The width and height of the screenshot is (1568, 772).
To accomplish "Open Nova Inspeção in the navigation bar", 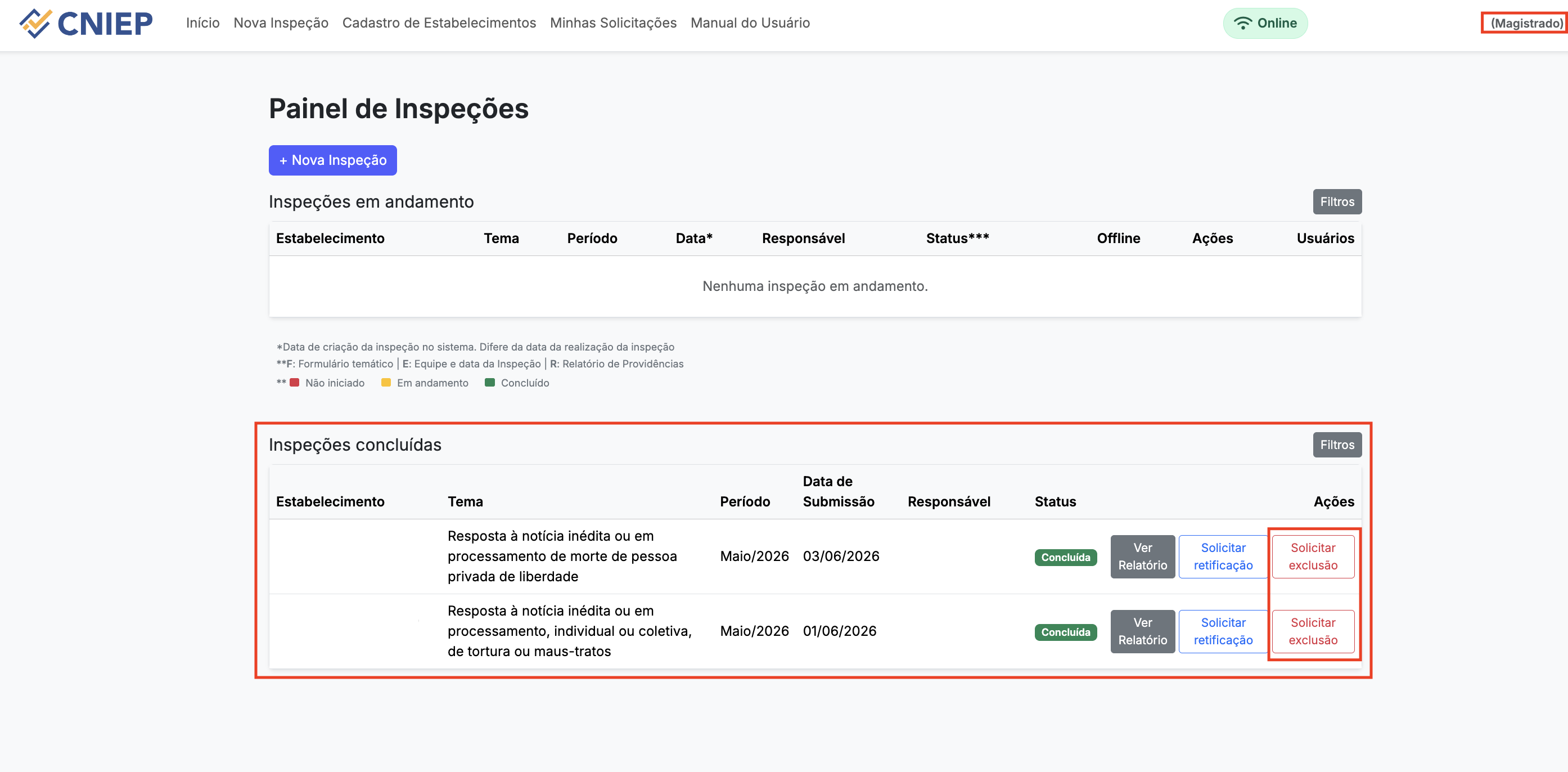I will (x=281, y=23).
